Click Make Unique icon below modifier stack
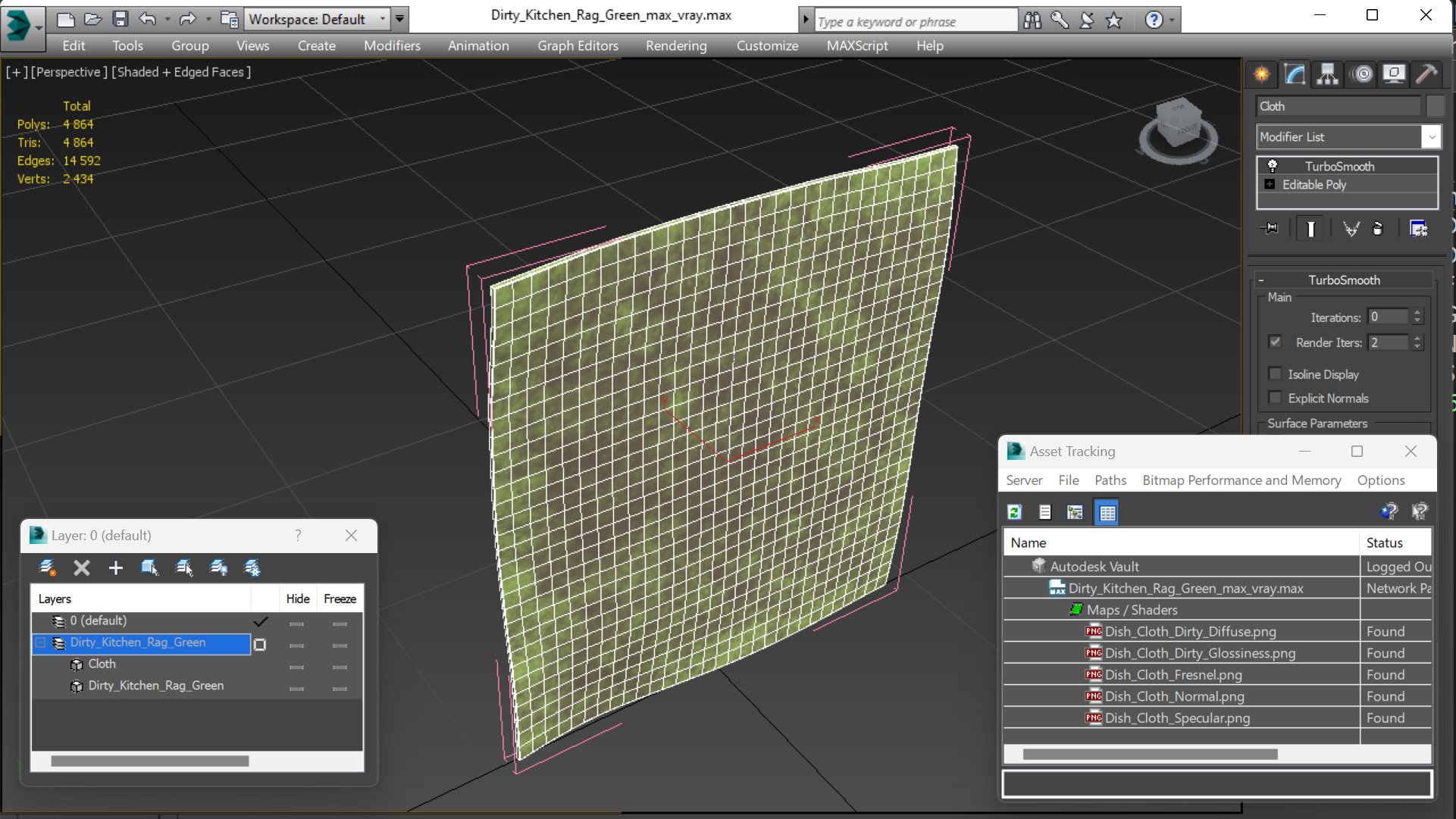This screenshot has height=819, width=1456. pyautogui.click(x=1351, y=228)
